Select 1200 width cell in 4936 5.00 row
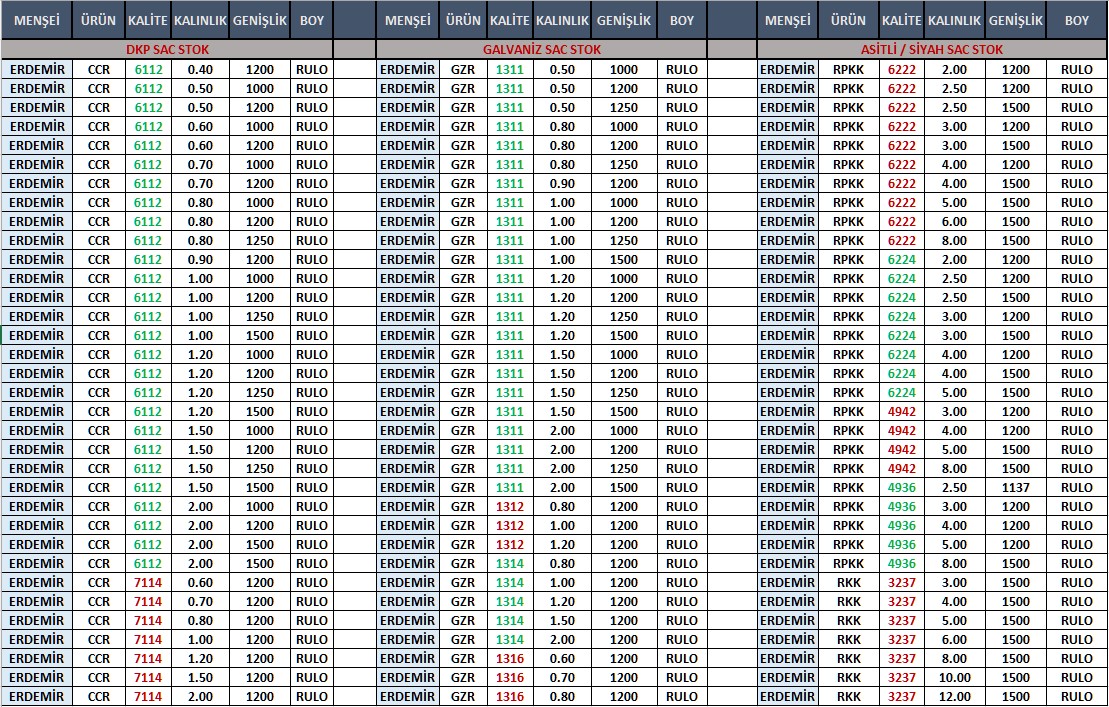Viewport: 1109px width, 707px height. (x=1016, y=544)
